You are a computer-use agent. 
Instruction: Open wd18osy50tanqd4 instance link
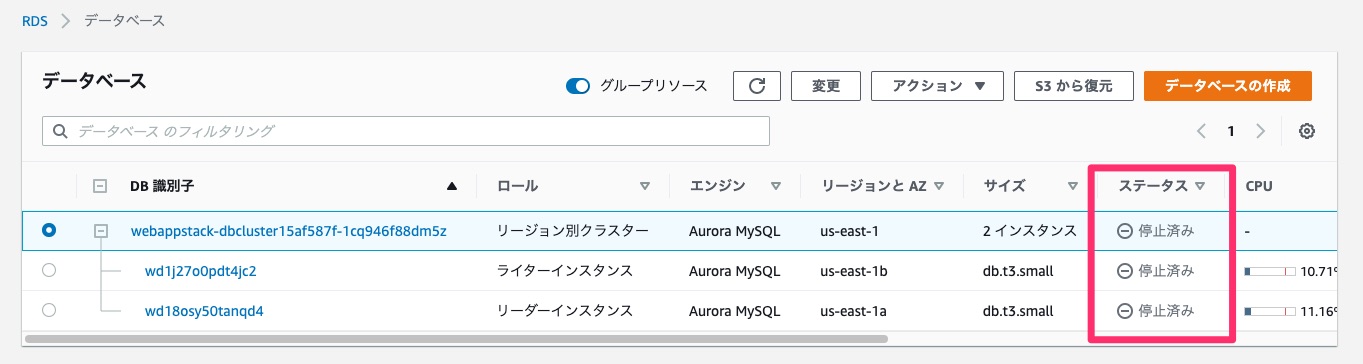[204, 311]
